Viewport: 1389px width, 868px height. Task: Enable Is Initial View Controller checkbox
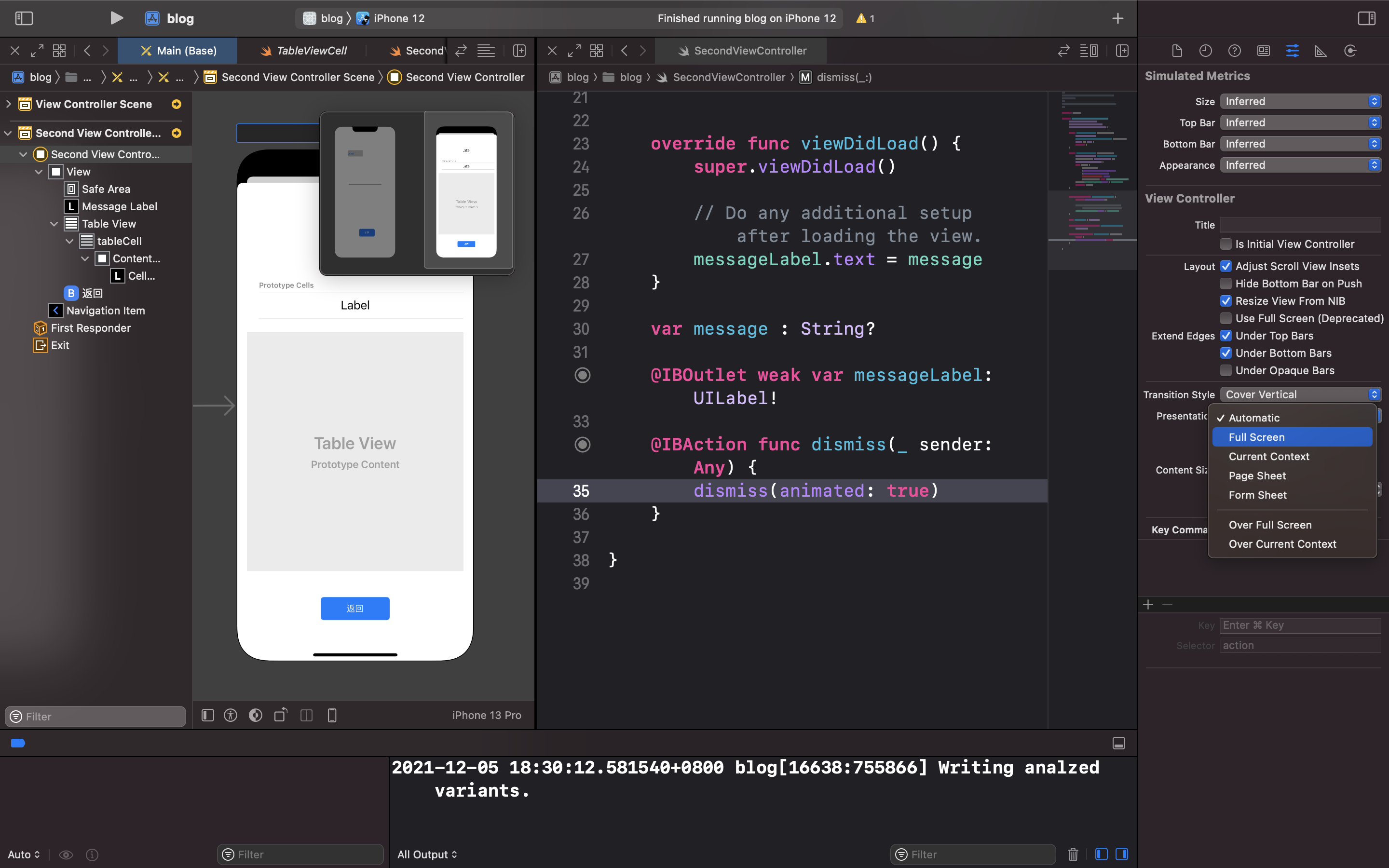tap(1226, 244)
